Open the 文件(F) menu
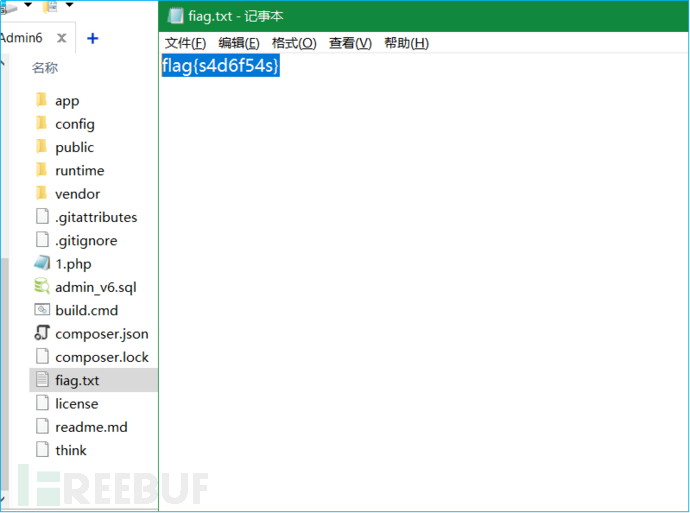 (x=185, y=43)
